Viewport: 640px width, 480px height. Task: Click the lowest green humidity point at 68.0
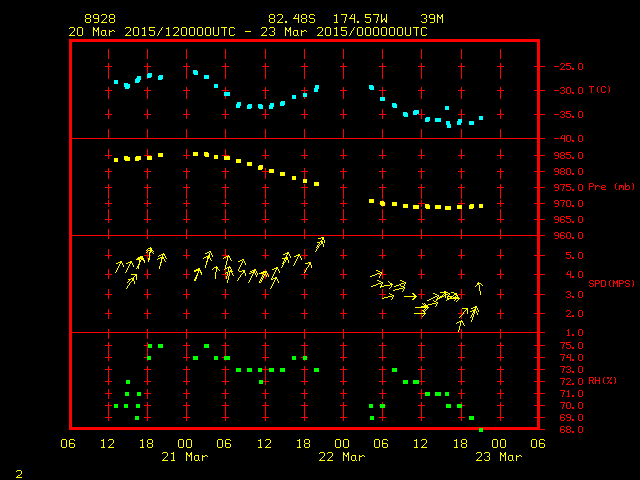pyautogui.click(x=481, y=430)
